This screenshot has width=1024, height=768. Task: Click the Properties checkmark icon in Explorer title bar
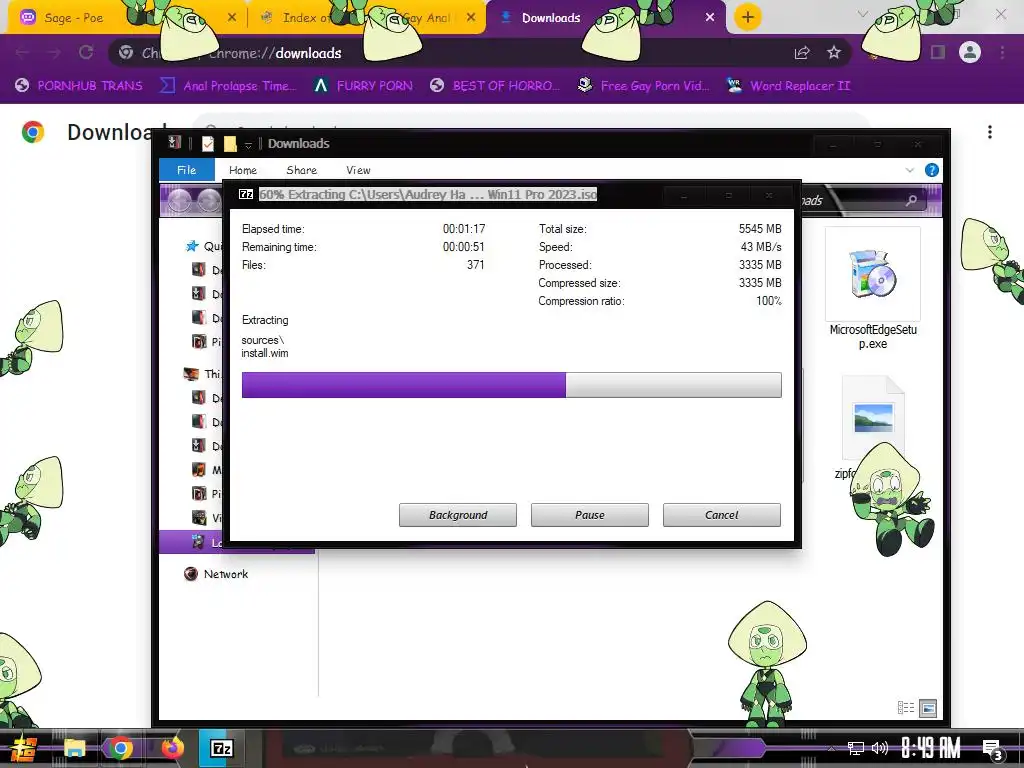coord(208,144)
